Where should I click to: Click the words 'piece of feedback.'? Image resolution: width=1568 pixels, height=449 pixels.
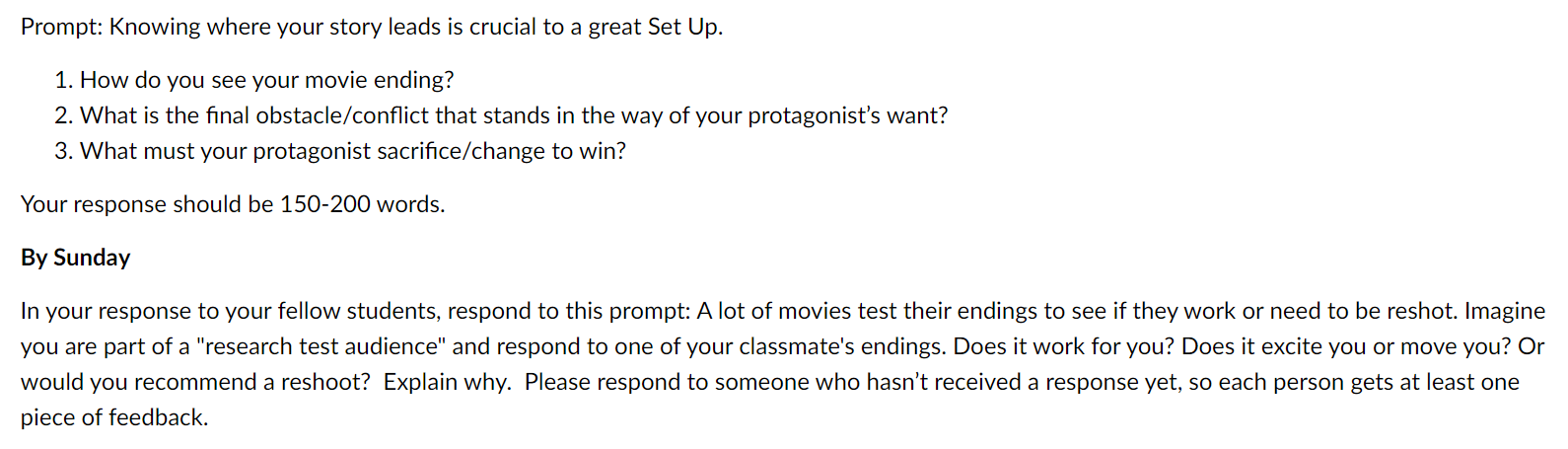tap(114, 417)
